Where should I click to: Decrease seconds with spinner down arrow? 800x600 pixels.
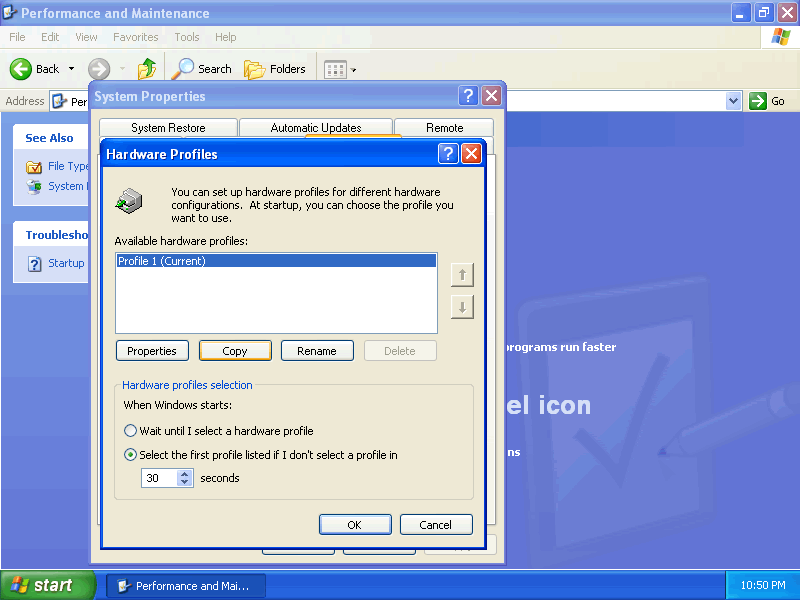click(x=185, y=482)
